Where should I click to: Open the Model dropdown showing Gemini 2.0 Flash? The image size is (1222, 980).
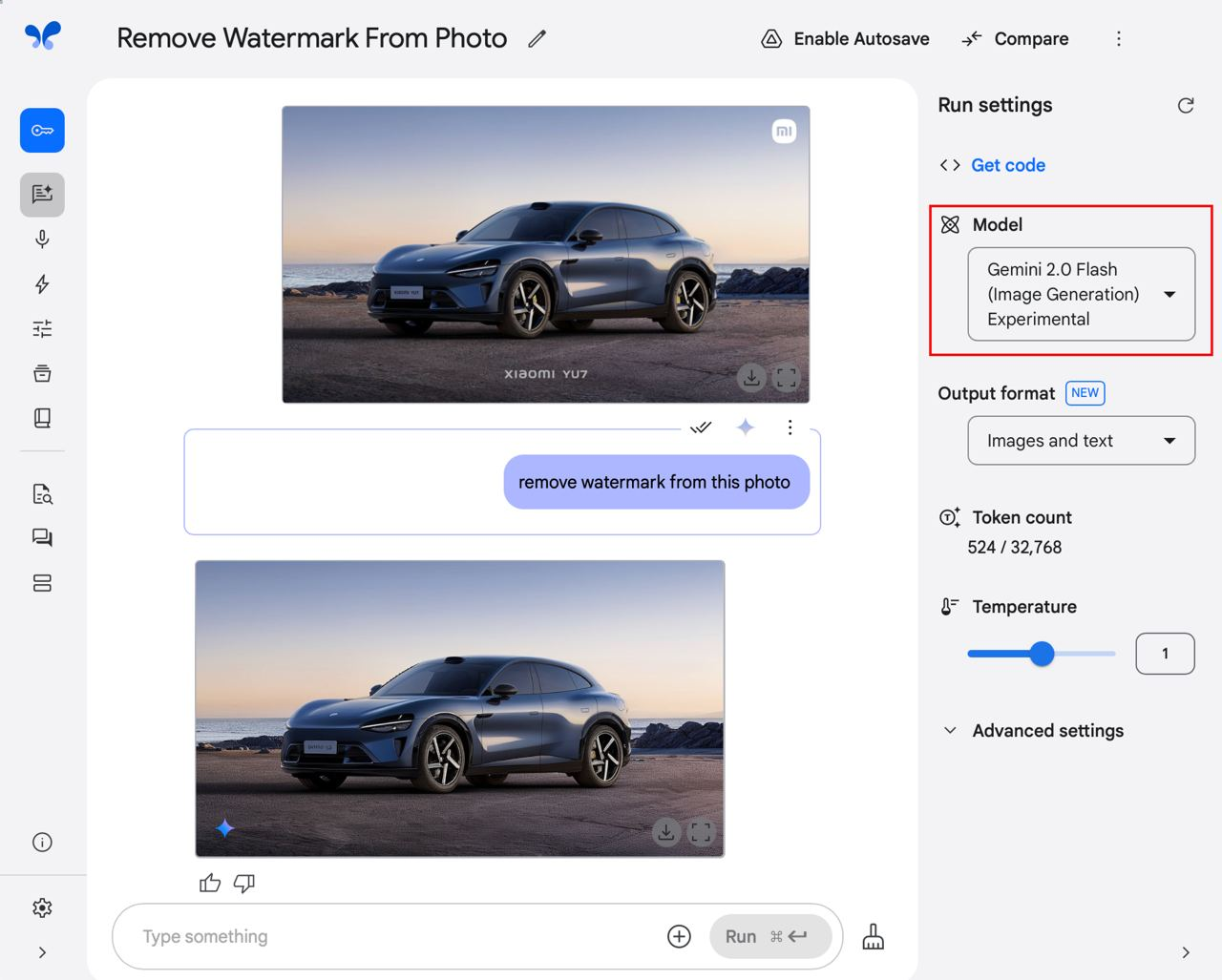pyautogui.click(x=1081, y=294)
